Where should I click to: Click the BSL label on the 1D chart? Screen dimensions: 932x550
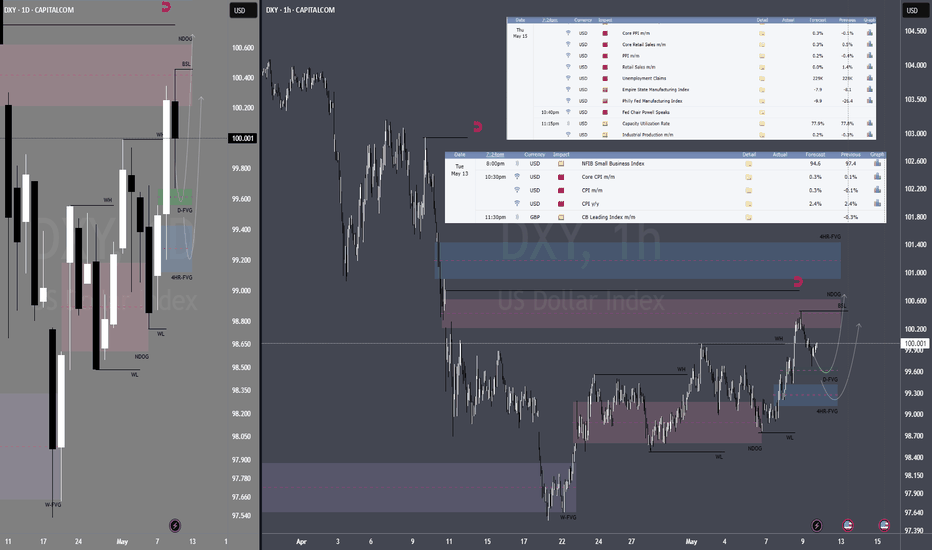click(186, 64)
